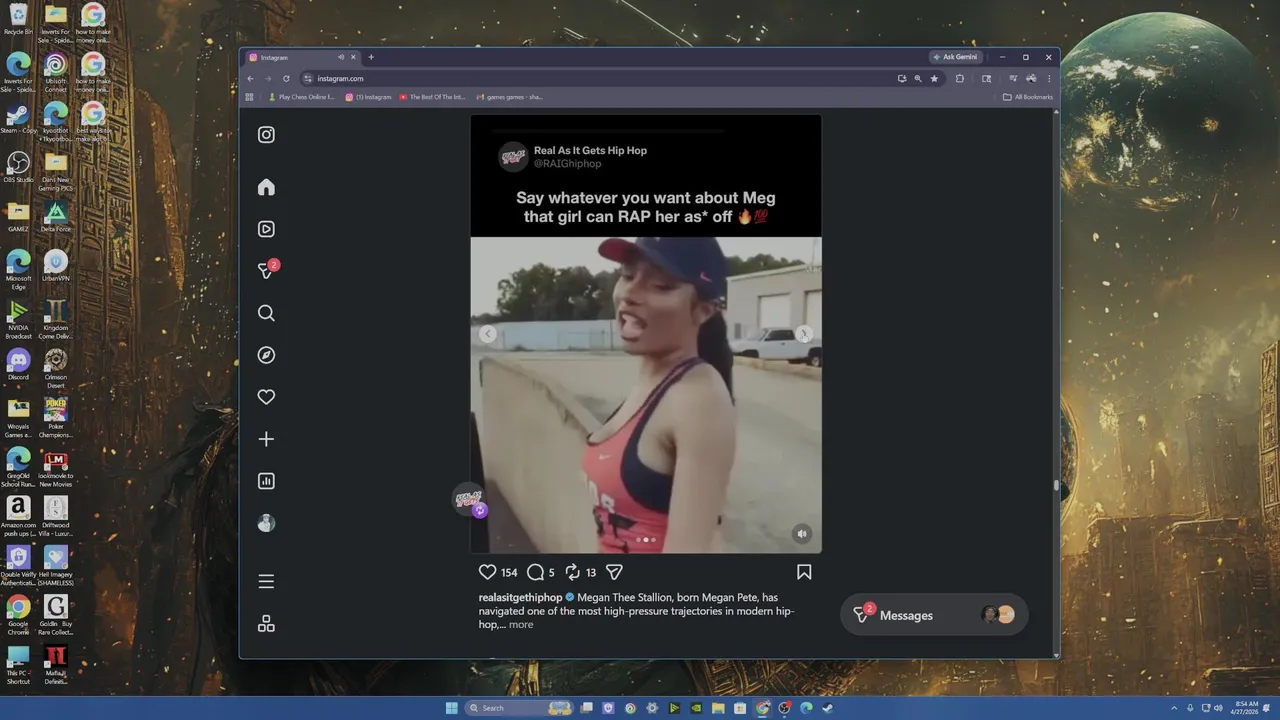Expand caption with 'more' link
This screenshot has width=1280, height=720.
pos(521,624)
